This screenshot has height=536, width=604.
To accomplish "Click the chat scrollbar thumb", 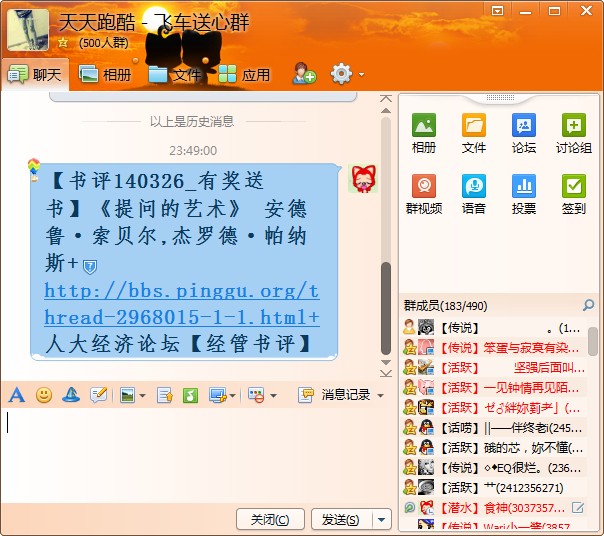I will [x=386, y=308].
